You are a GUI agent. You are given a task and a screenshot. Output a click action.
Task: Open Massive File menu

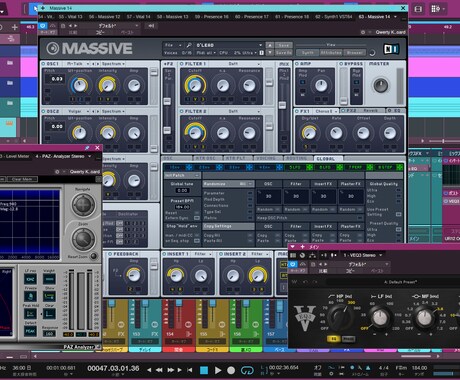(x=172, y=45)
